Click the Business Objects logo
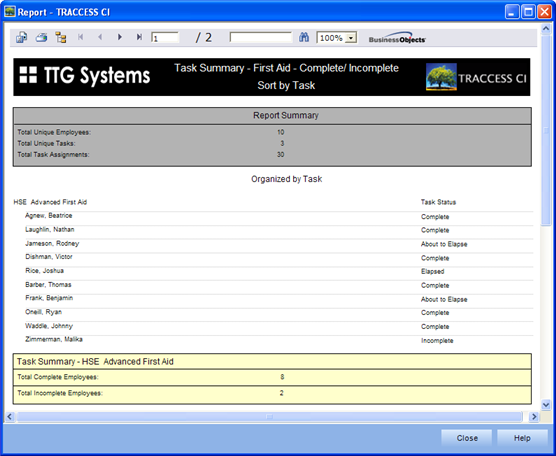Viewport: 556px width, 456px height. pyautogui.click(x=397, y=38)
